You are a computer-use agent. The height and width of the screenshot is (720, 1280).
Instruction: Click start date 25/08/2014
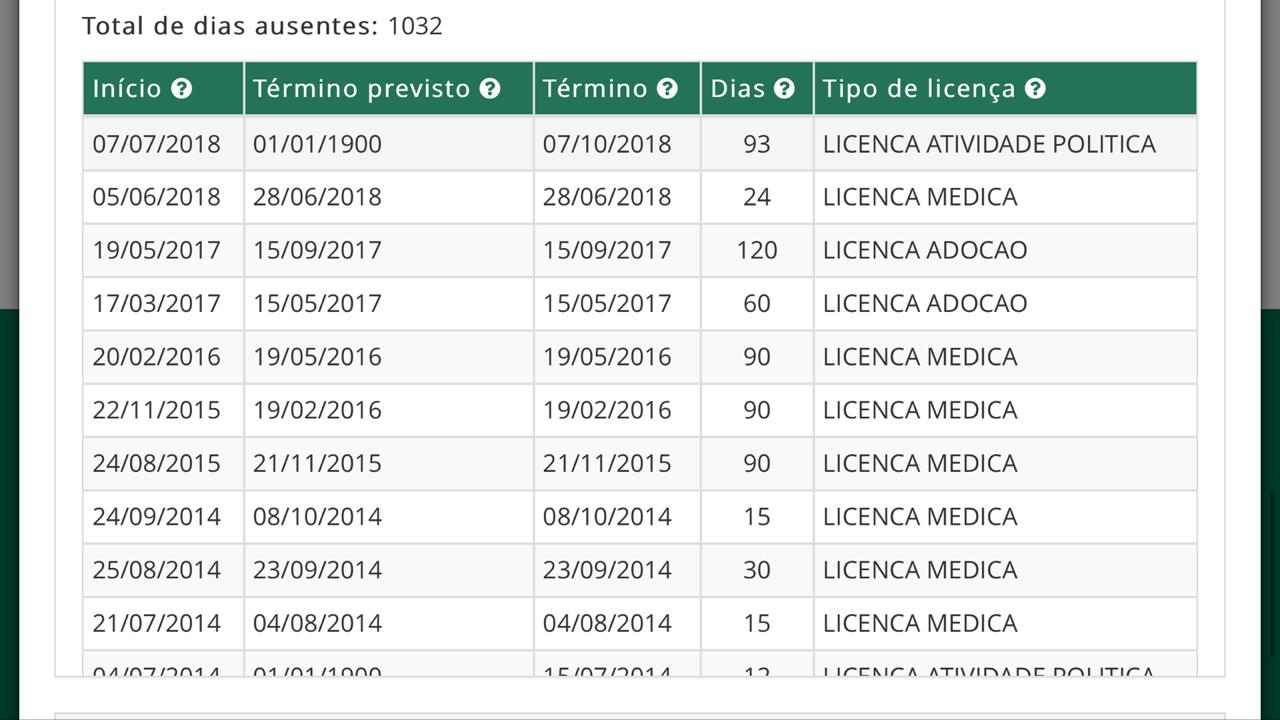157,570
